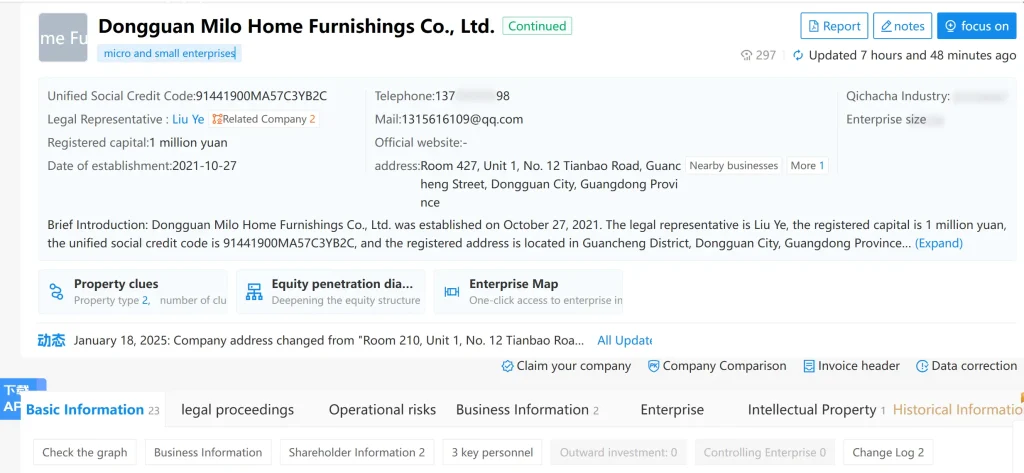Select the Continued status badge

point(537,26)
